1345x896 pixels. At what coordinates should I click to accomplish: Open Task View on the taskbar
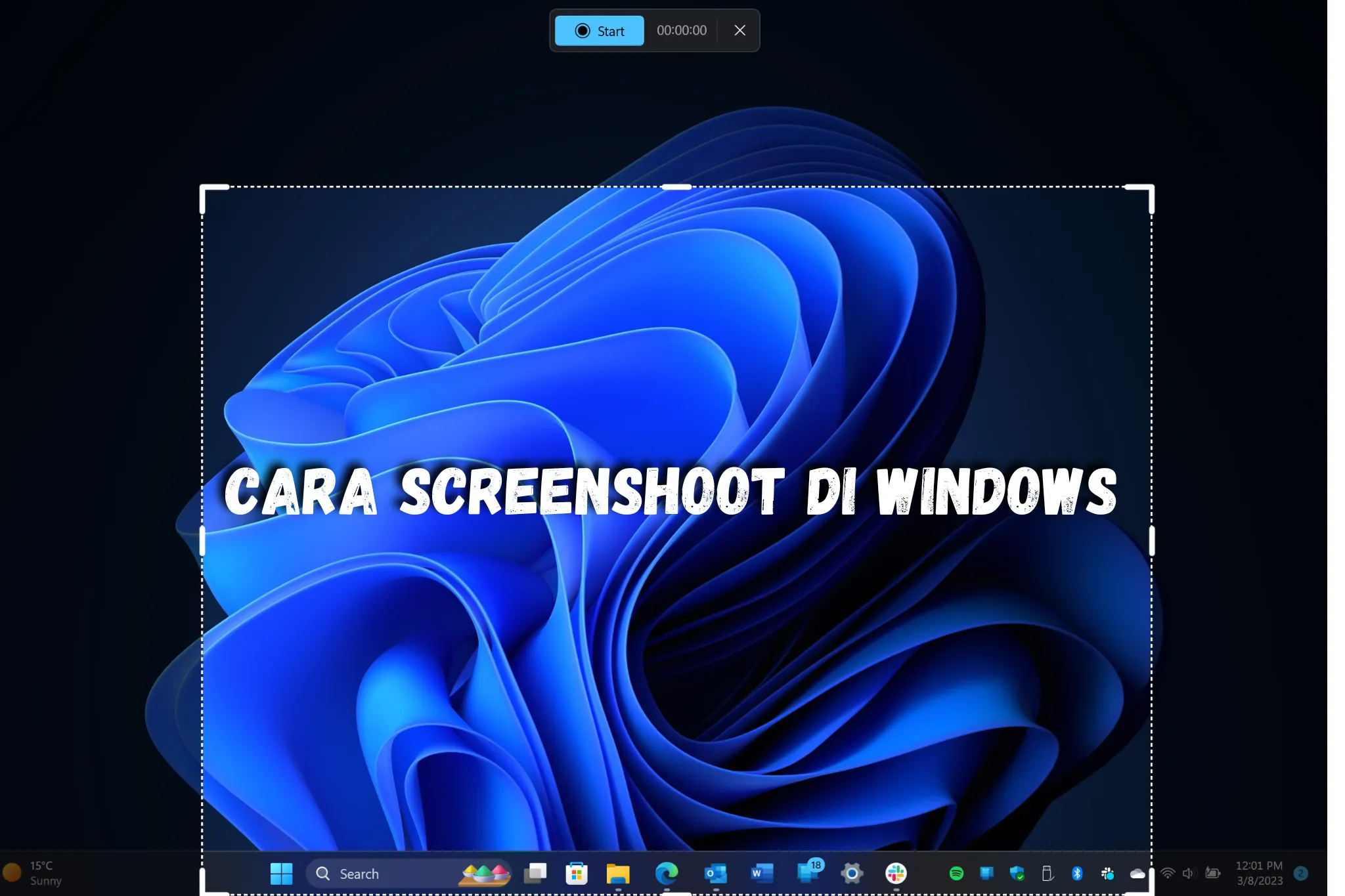535,874
